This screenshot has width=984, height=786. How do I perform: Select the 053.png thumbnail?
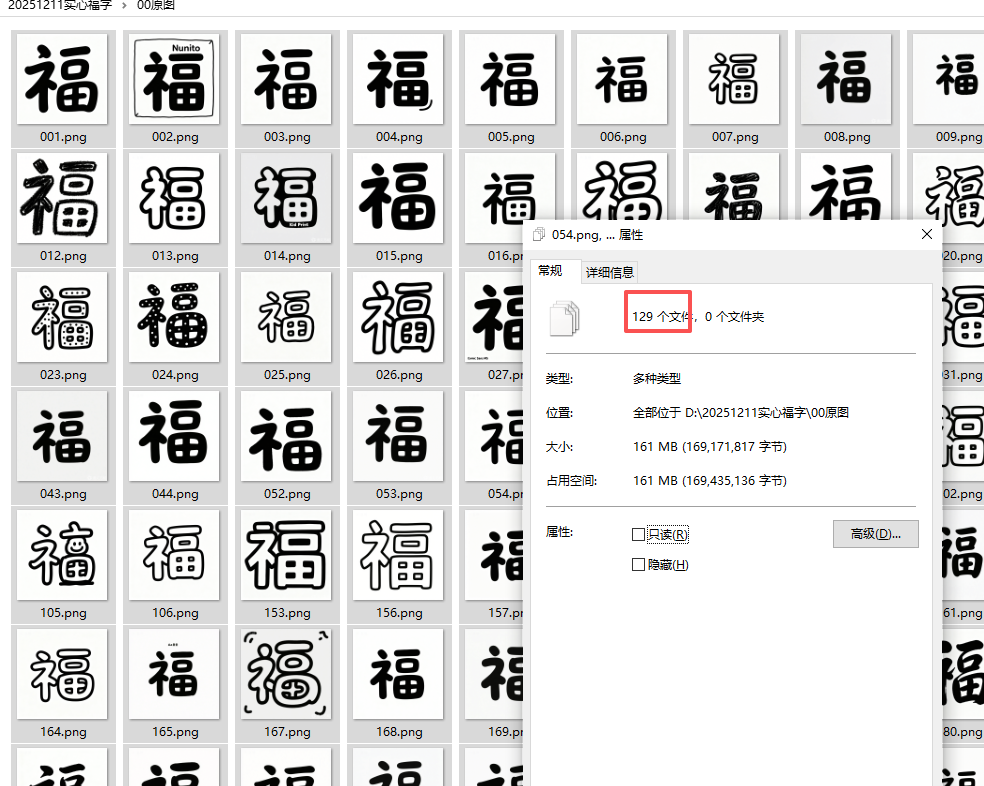pyautogui.click(x=398, y=436)
